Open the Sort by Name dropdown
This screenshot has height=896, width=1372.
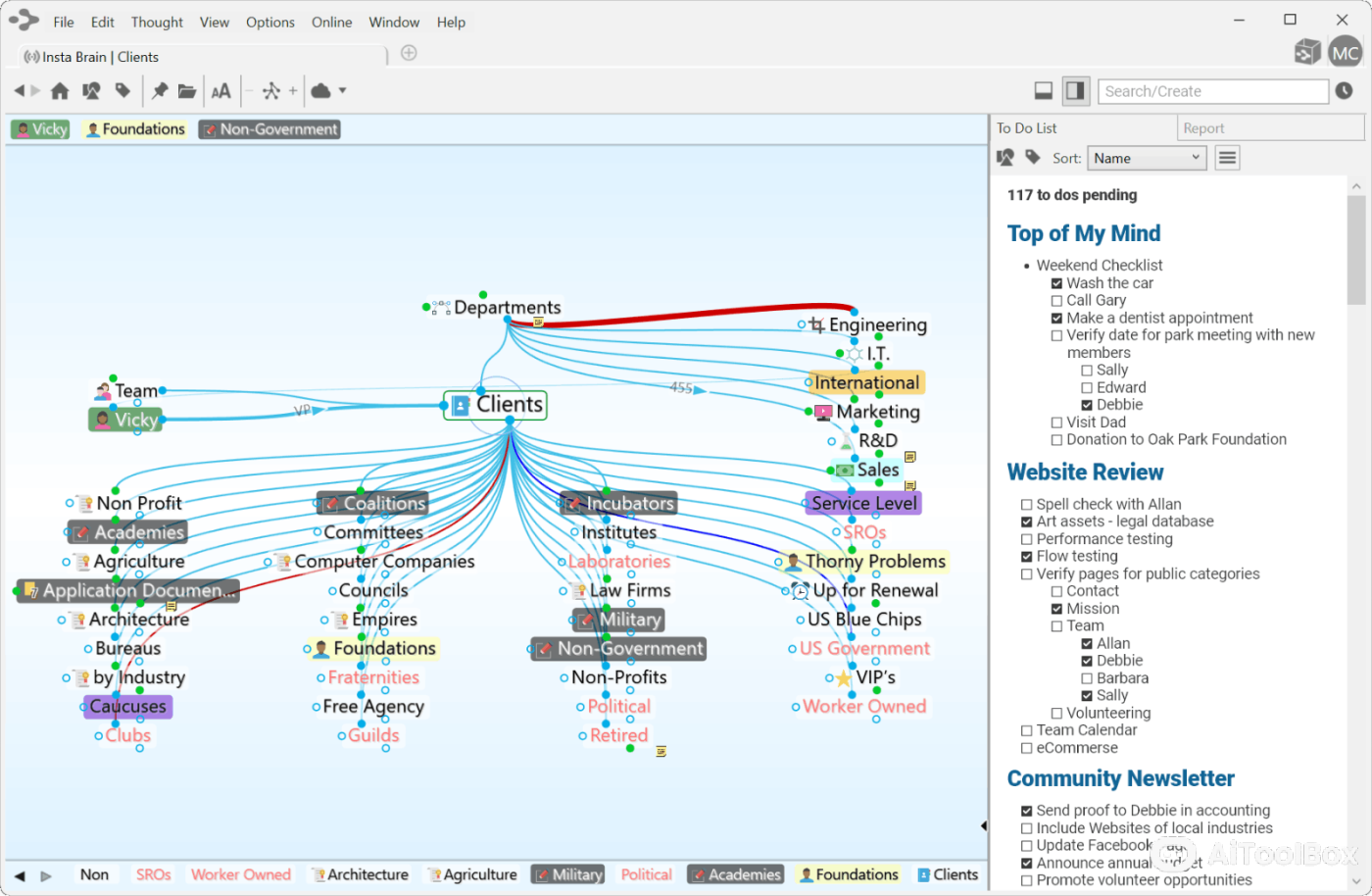(x=1146, y=158)
